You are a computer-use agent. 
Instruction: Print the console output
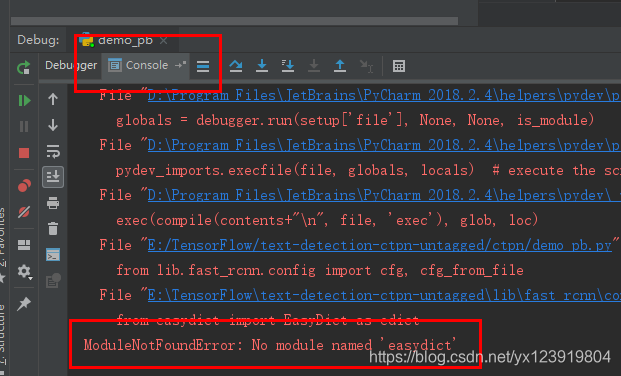tap(53, 203)
